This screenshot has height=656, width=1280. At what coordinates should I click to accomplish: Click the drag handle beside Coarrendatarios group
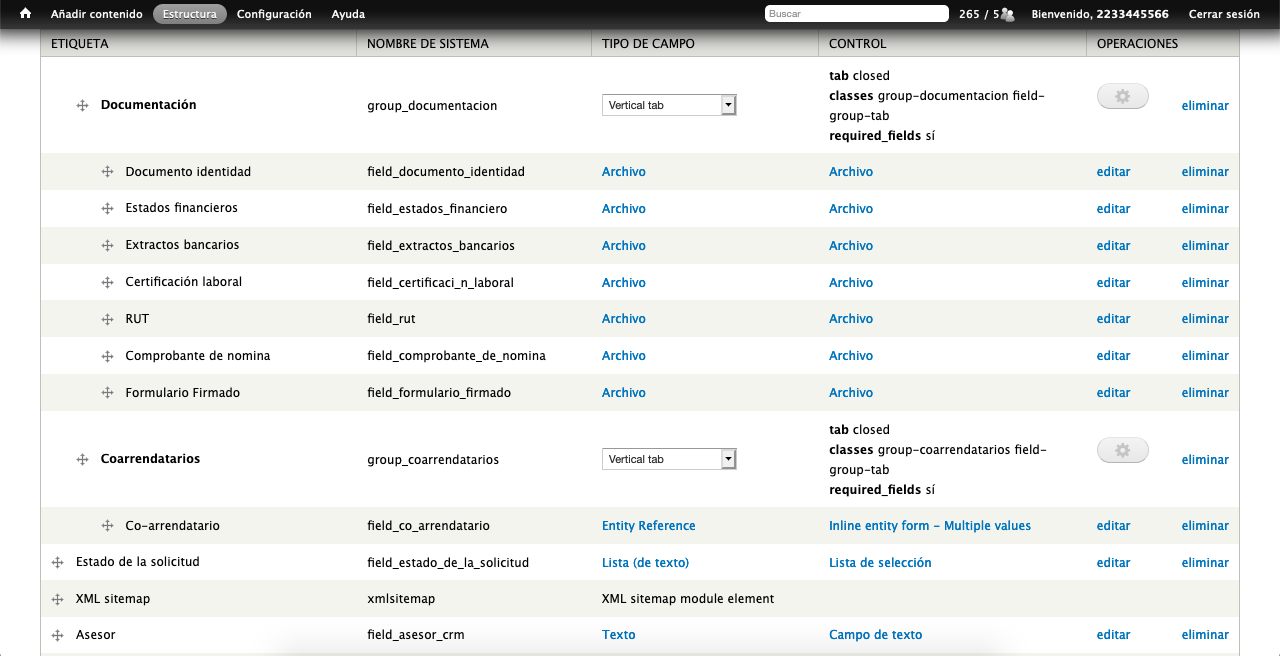(83, 460)
